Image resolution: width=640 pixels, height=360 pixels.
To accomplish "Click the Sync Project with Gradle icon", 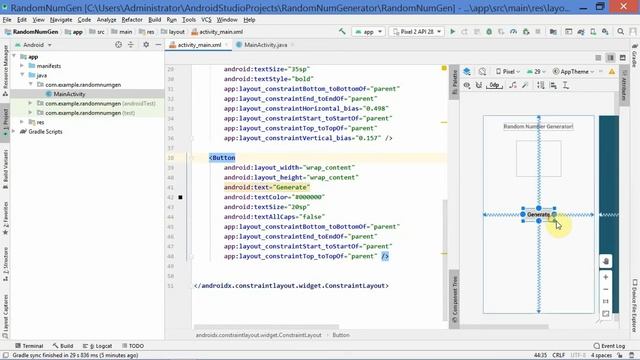I will (x=581, y=31).
